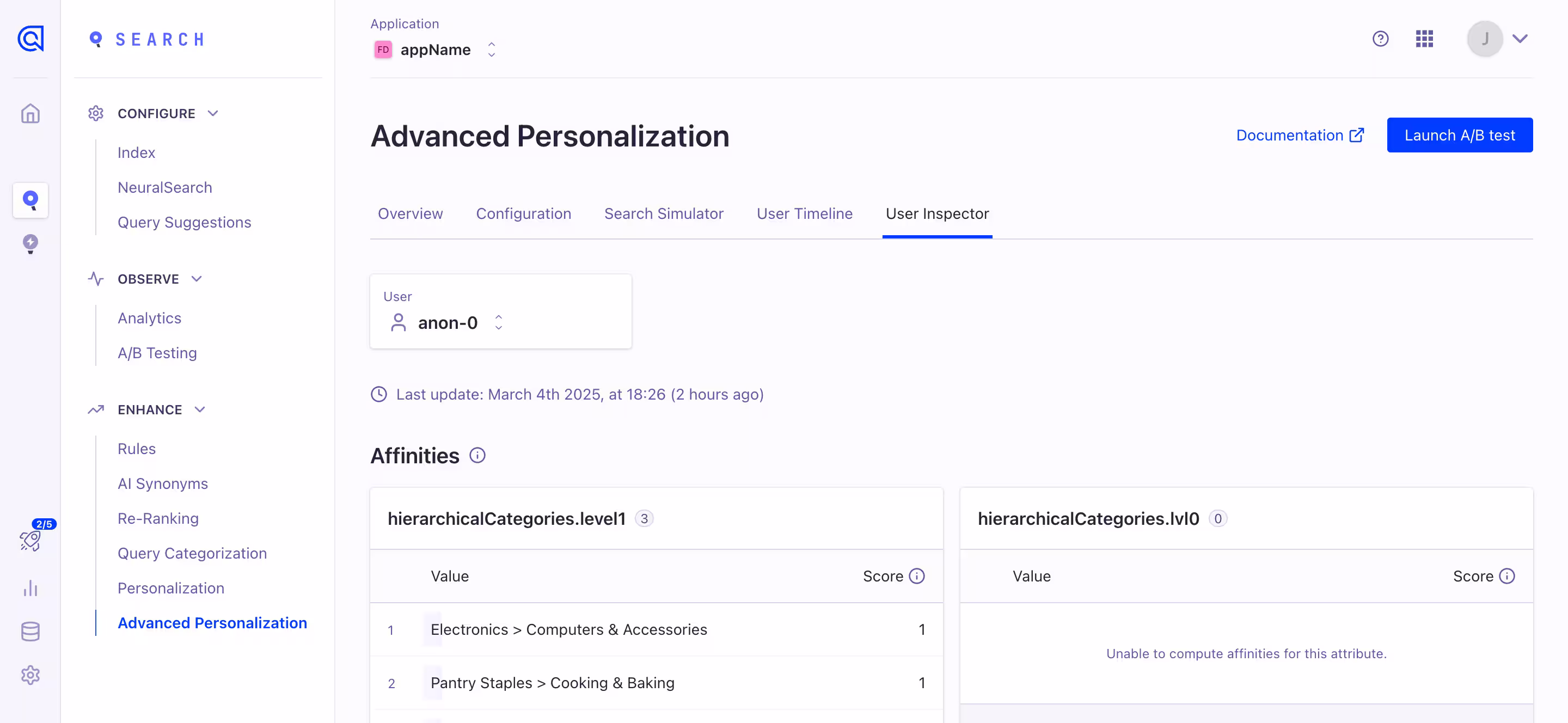Click the Observe activity pulse icon
This screenshot has height=723, width=1568.
[x=96, y=279]
